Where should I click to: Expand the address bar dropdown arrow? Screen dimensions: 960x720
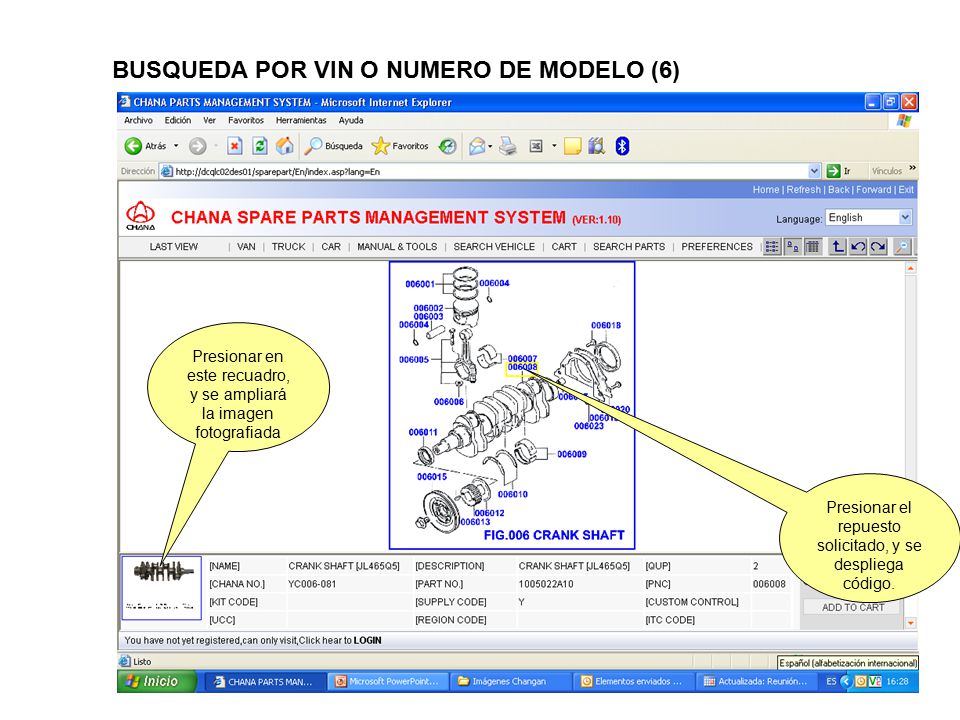click(x=814, y=171)
